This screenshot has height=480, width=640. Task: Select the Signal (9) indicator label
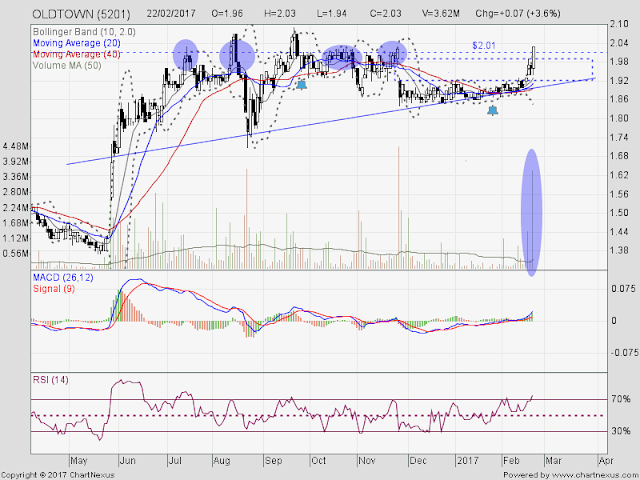(x=54, y=289)
